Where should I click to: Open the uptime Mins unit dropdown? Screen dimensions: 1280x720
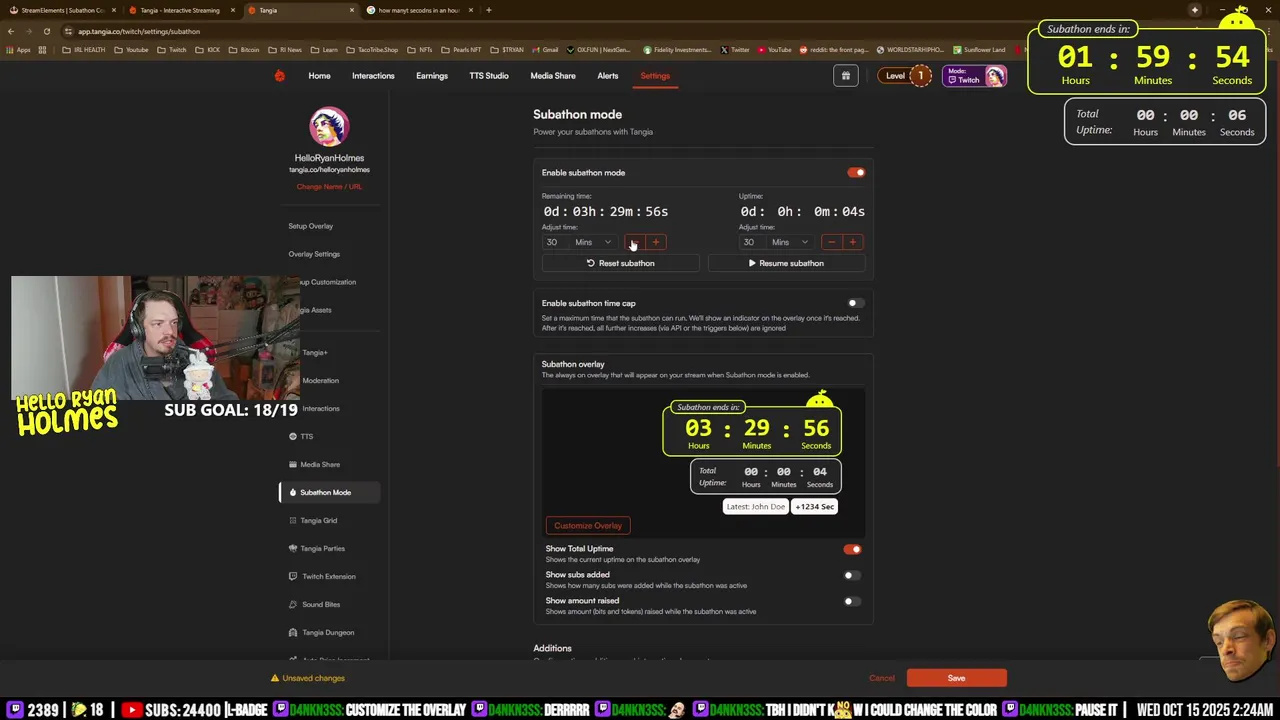coord(789,242)
